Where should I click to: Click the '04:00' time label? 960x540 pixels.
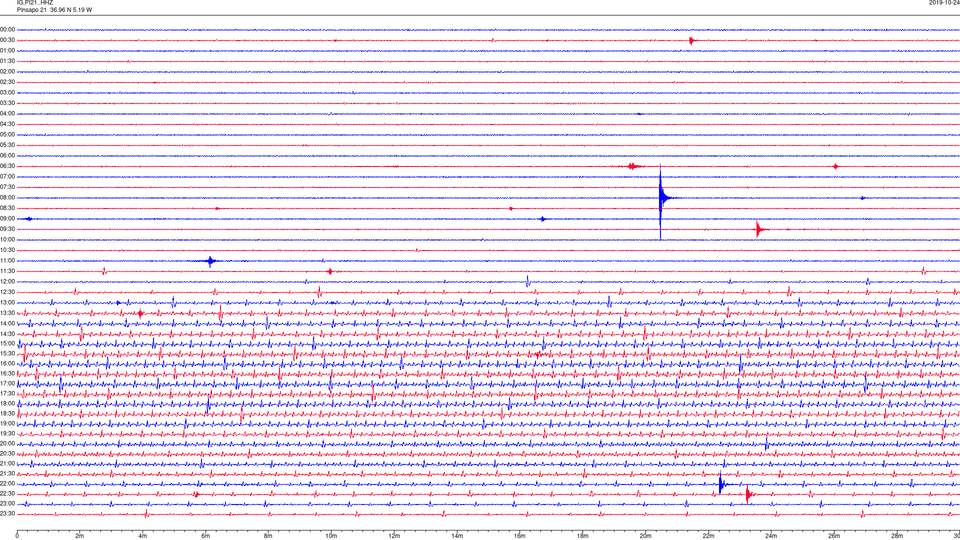coord(7,114)
